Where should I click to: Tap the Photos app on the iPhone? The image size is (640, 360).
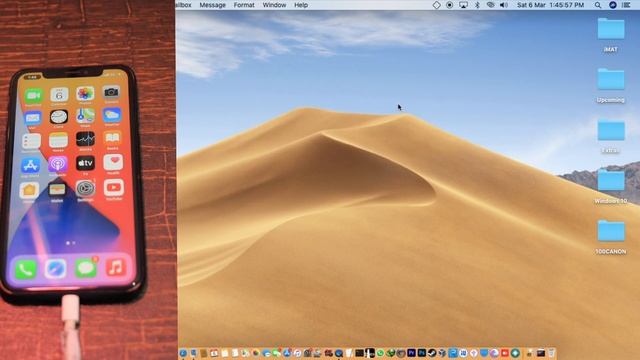coord(85,94)
